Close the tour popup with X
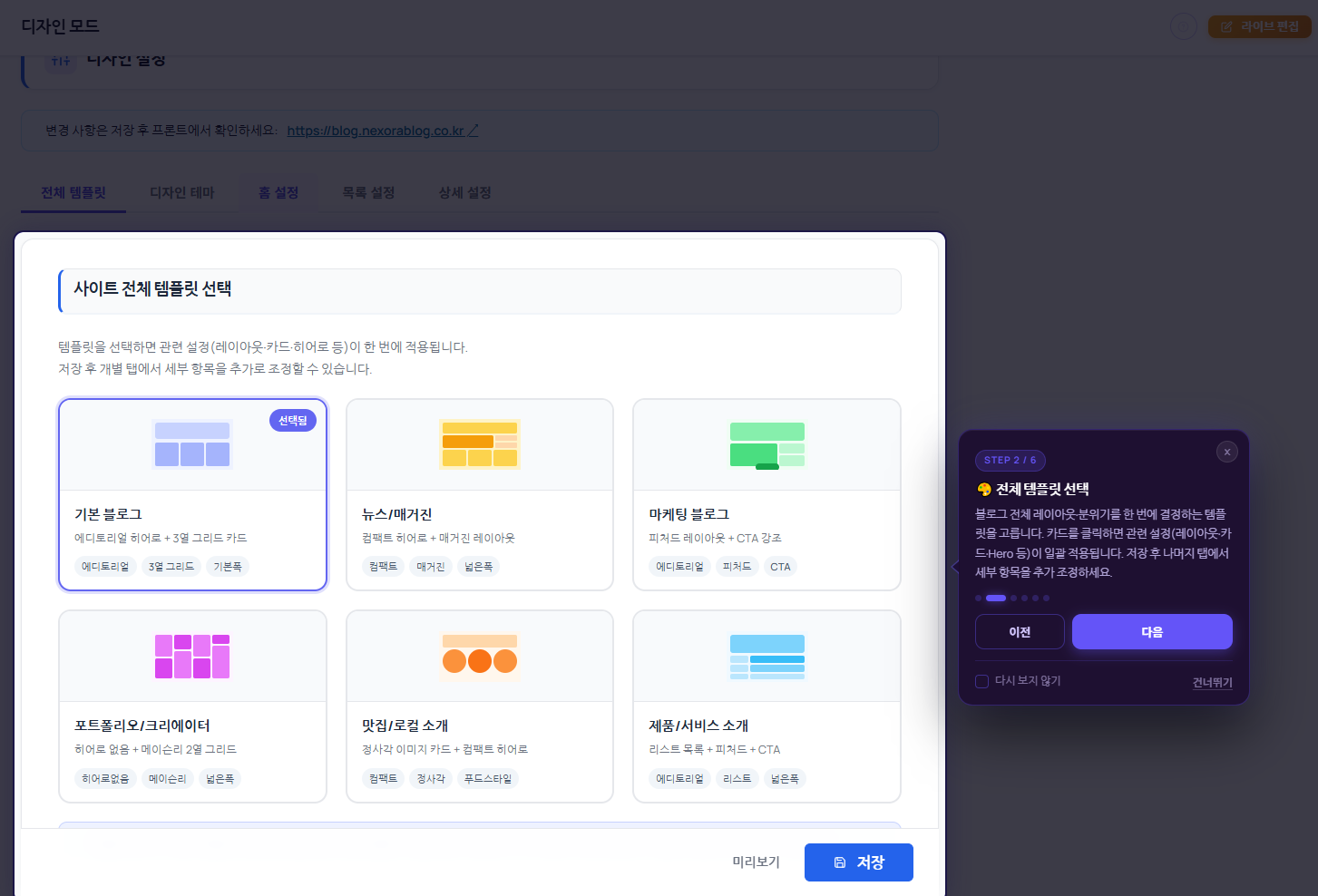Image resolution: width=1318 pixels, height=896 pixels. [x=1226, y=452]
